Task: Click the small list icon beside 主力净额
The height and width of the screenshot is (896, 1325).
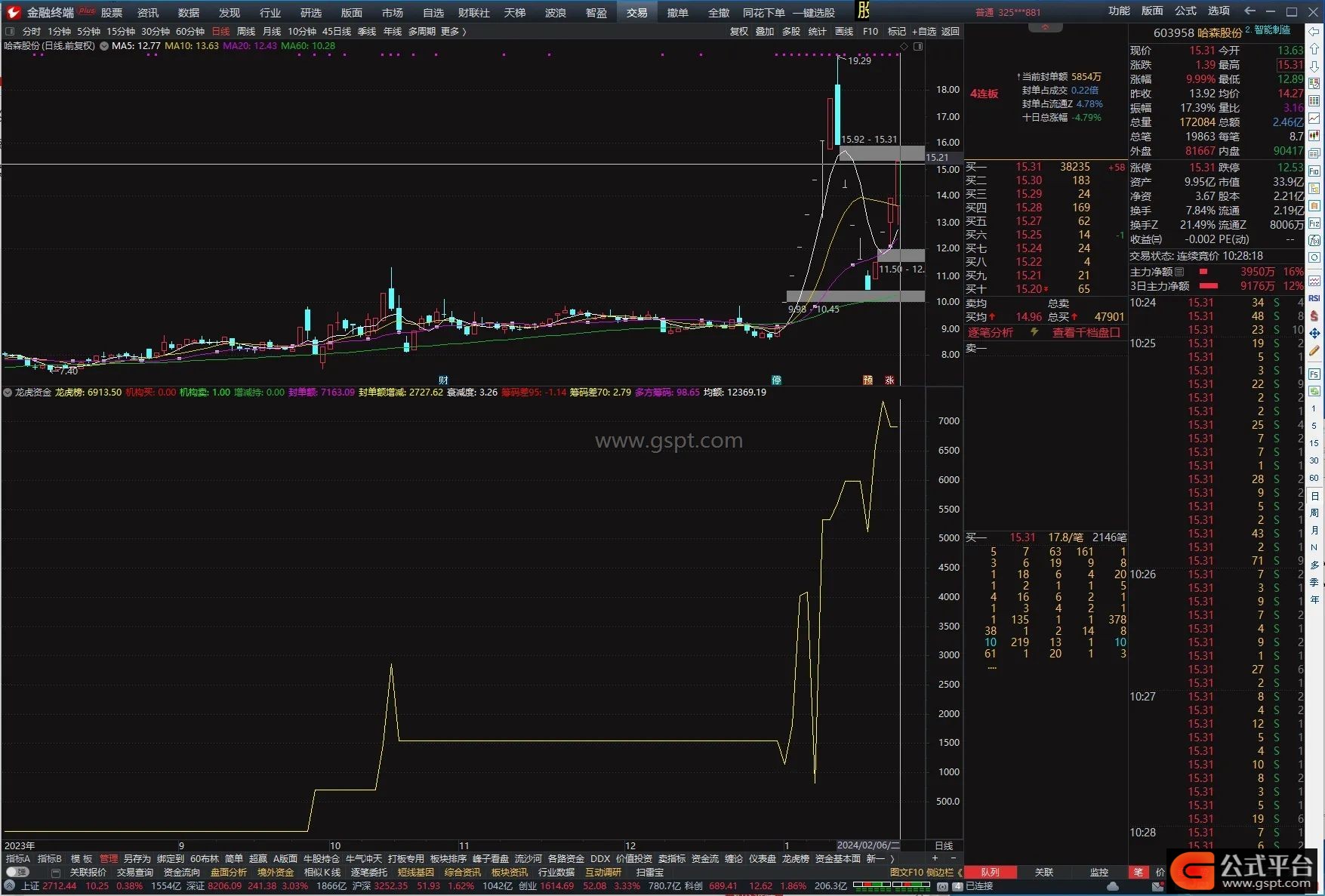Action: click(1179, 272)
